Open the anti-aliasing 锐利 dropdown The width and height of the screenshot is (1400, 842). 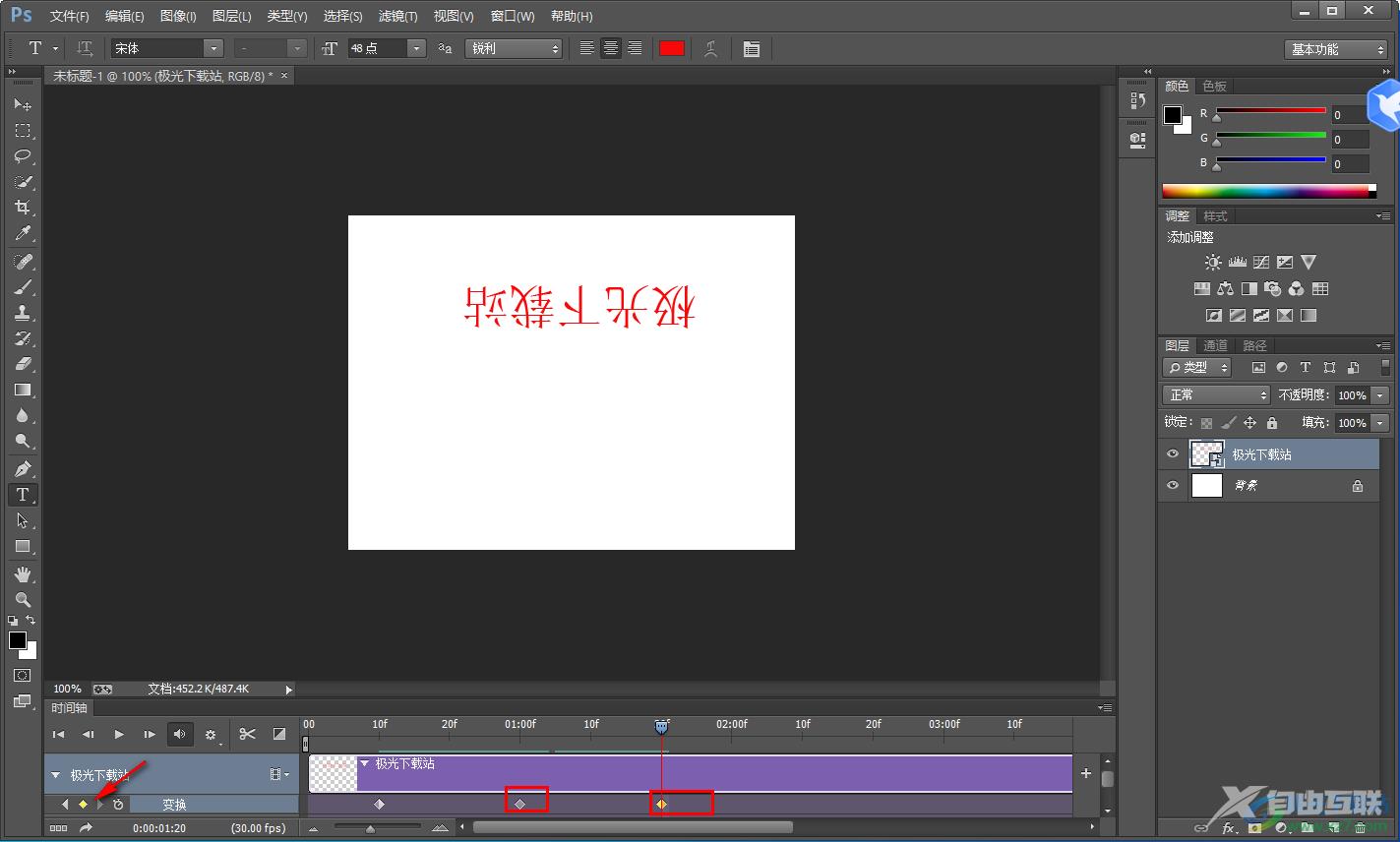[x=513, y=48]
